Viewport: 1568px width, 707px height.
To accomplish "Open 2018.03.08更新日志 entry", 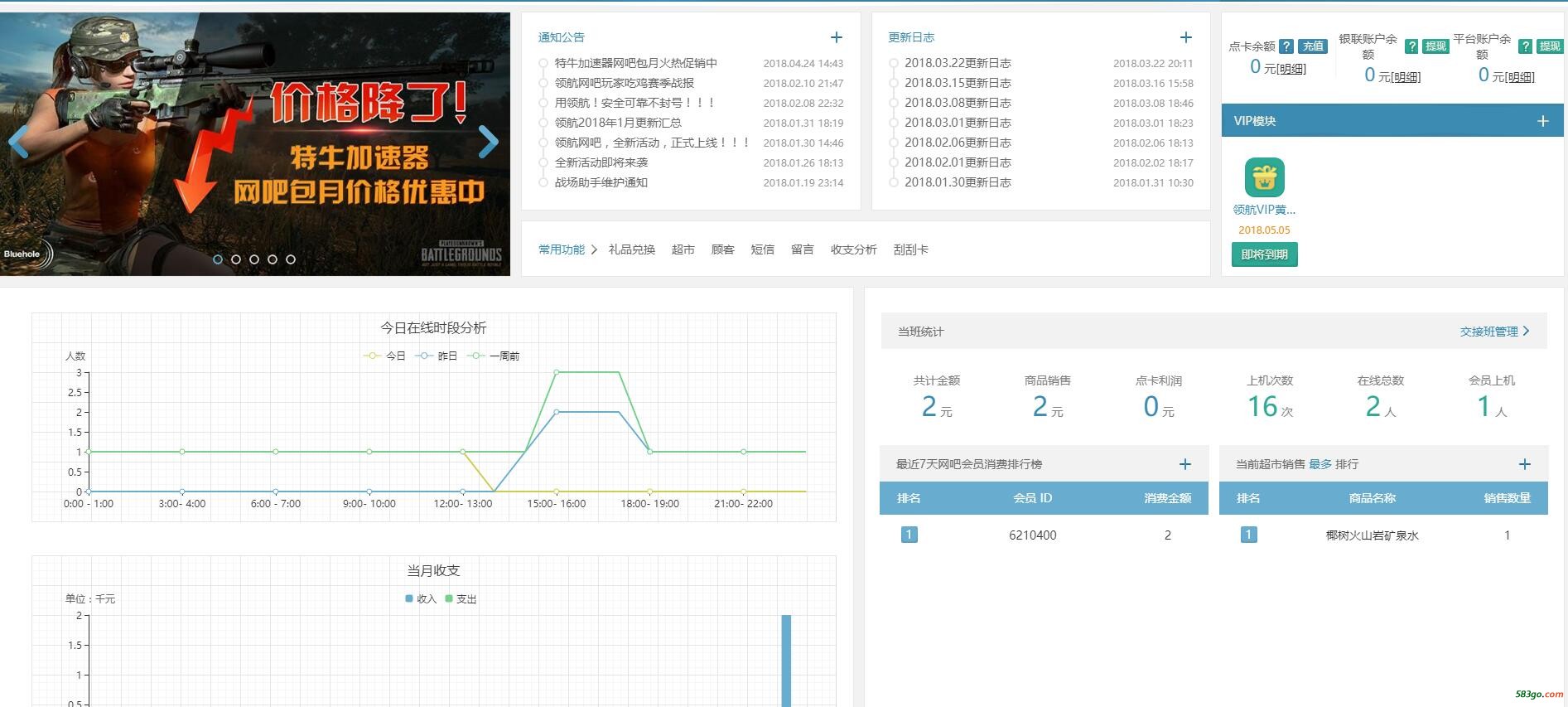I will coord(958,103).
